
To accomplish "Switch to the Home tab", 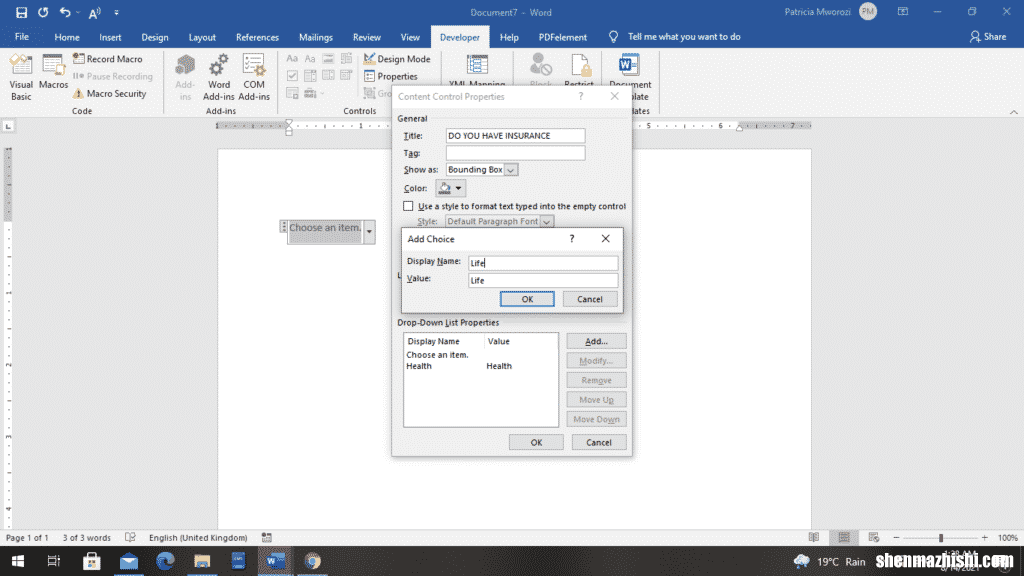I will click(x=67, y=37).
